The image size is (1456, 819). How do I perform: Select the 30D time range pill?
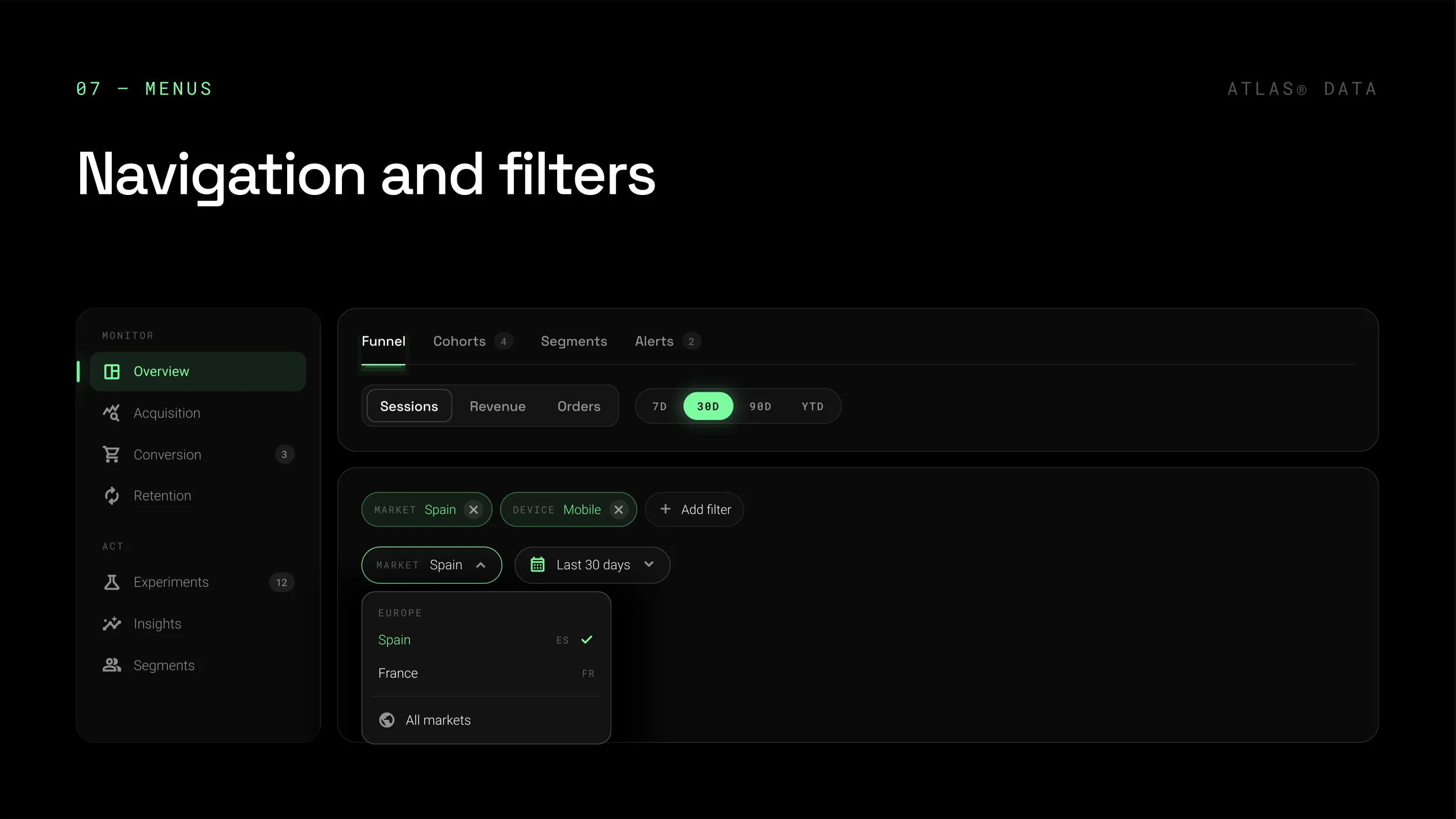pos(708,406)
